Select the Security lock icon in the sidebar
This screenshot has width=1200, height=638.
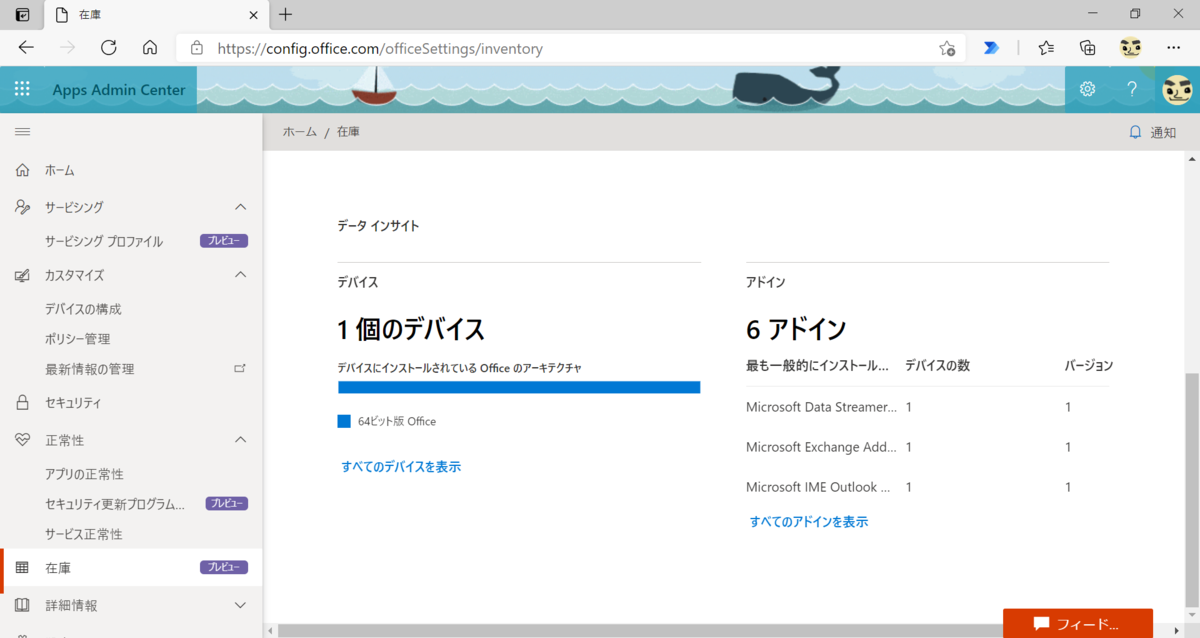click(x=22, y=403)
